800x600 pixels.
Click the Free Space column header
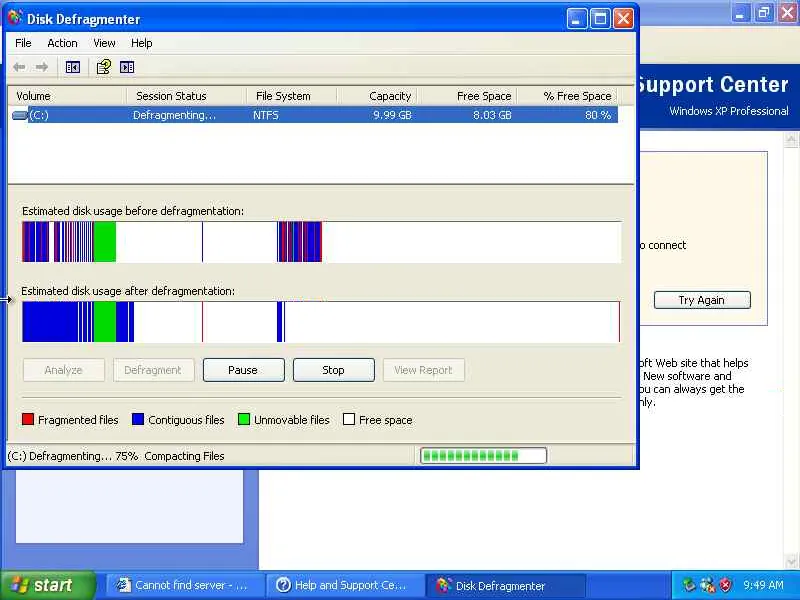click(467, 96)
